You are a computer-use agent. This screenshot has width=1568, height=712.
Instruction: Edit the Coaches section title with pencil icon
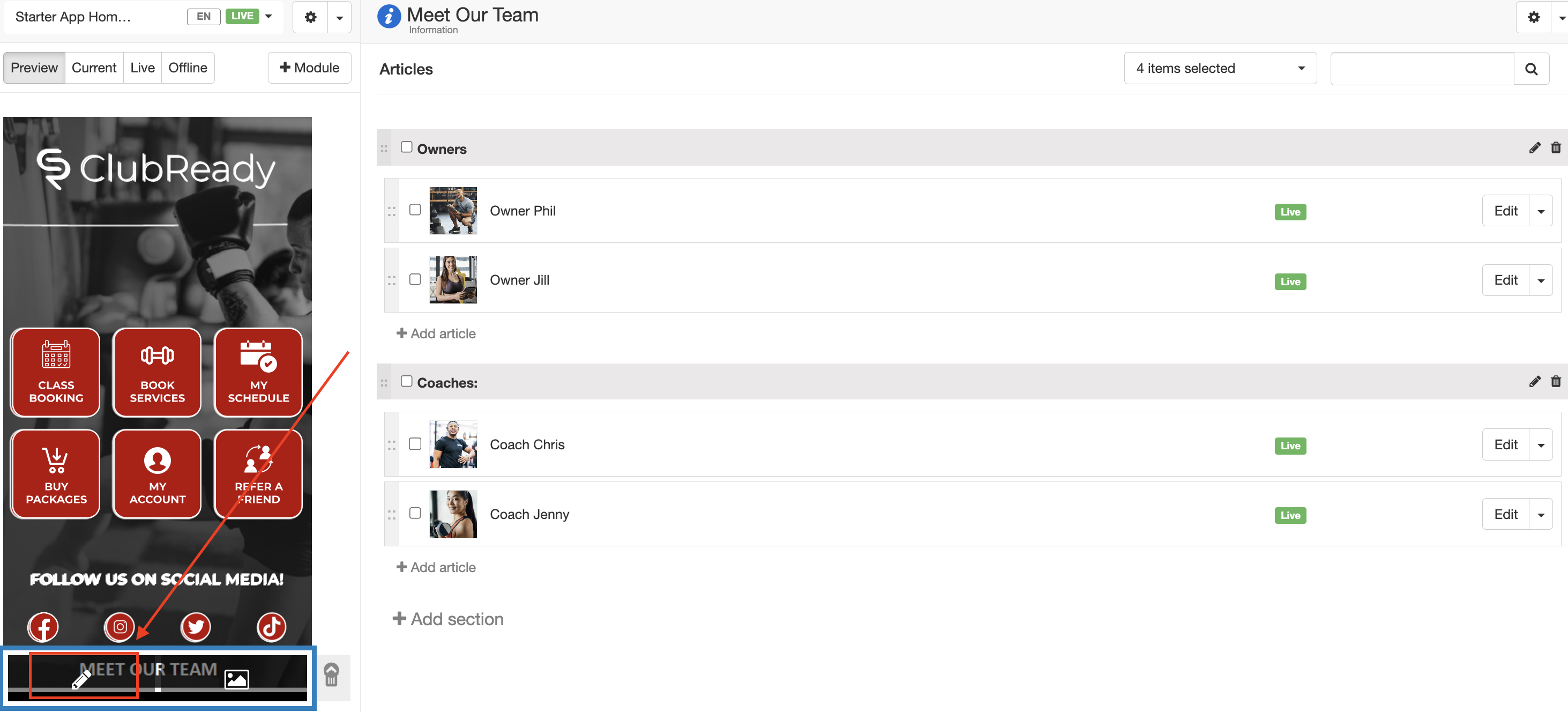coord(1536,381)
